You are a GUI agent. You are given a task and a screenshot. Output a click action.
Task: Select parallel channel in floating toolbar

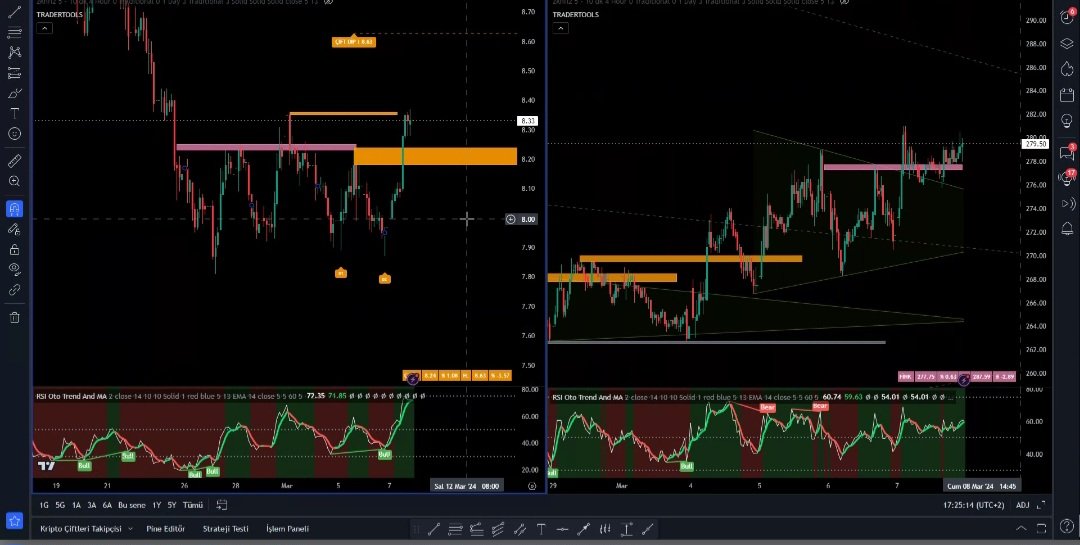click(x=519, y=529)
